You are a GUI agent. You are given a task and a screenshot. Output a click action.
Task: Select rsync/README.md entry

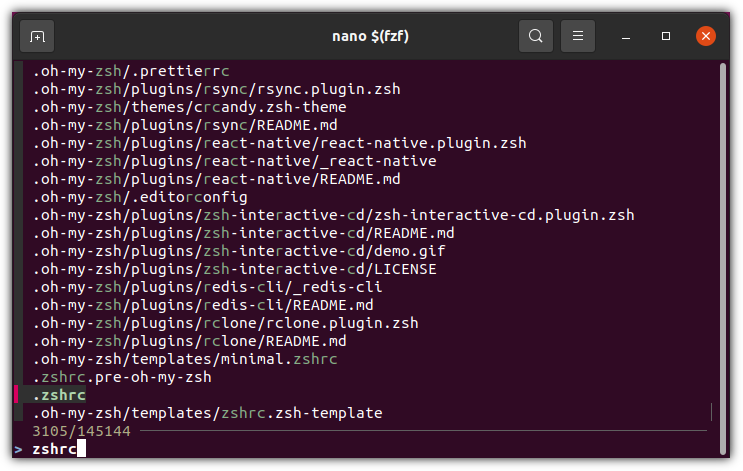pyautogui.click(x=185, y=125)
